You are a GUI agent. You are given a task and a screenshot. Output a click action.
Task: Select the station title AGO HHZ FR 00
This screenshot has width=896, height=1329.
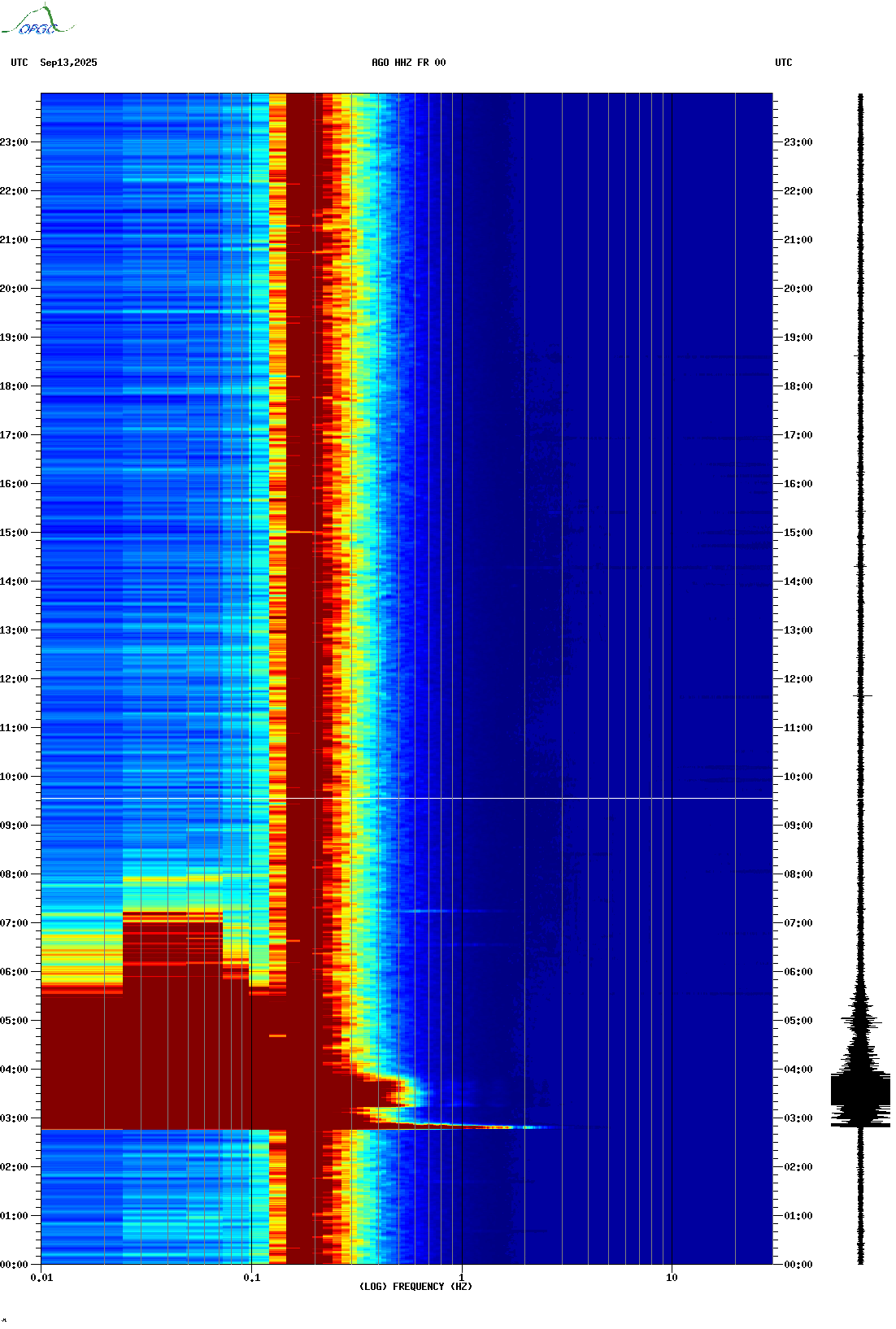409,63
